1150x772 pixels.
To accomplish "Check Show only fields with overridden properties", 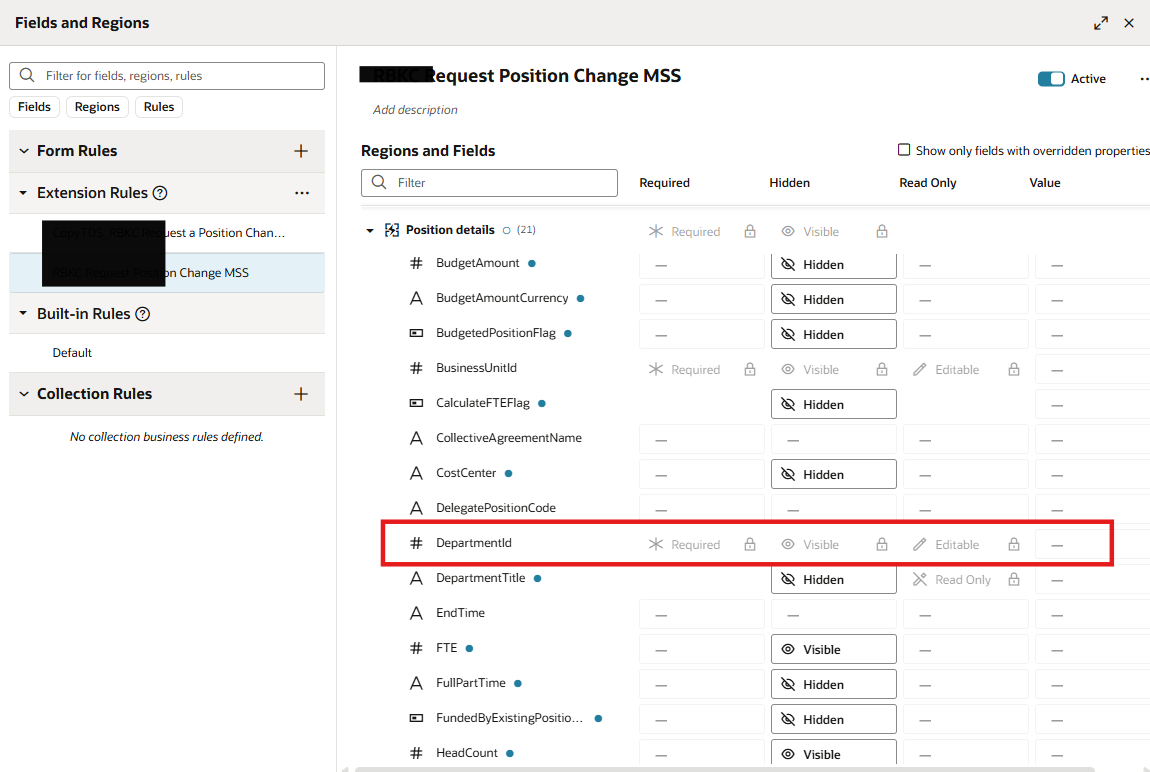I will 904,150.
